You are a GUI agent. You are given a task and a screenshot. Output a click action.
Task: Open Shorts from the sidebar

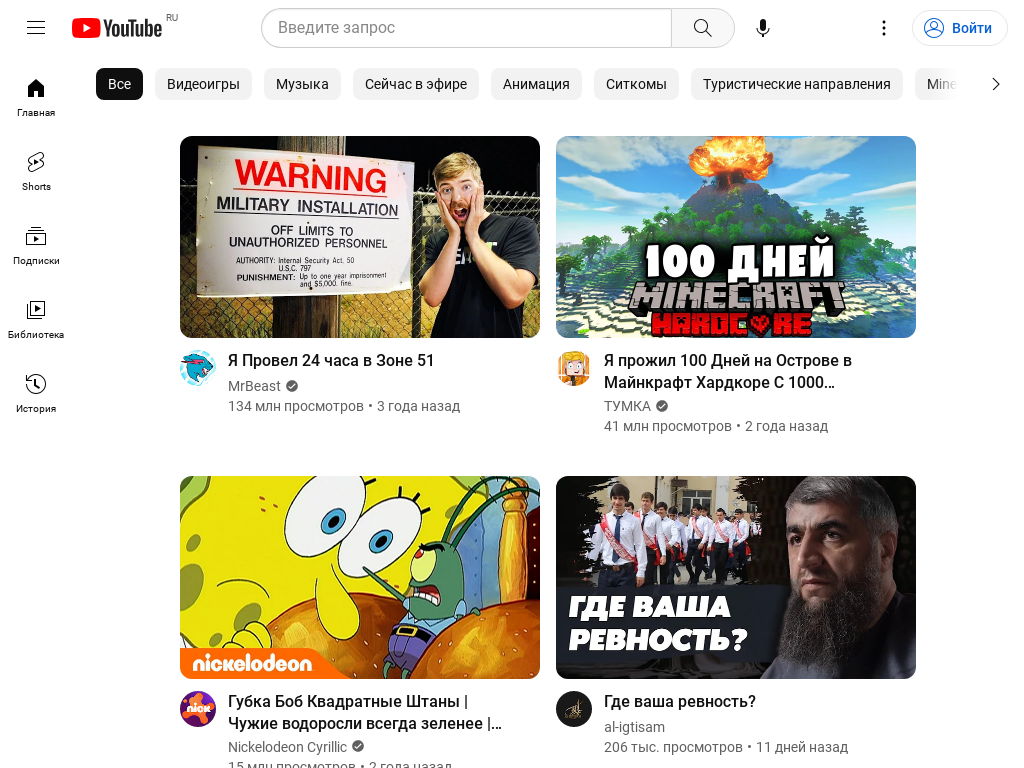36,172
